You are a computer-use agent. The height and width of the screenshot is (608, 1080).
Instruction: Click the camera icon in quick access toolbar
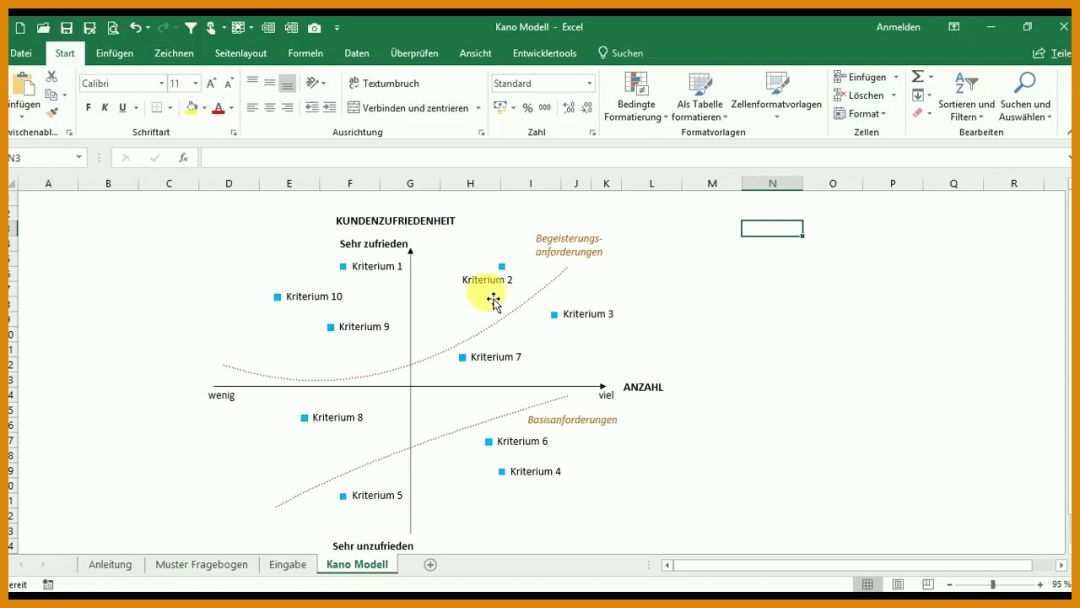(315, 28)
